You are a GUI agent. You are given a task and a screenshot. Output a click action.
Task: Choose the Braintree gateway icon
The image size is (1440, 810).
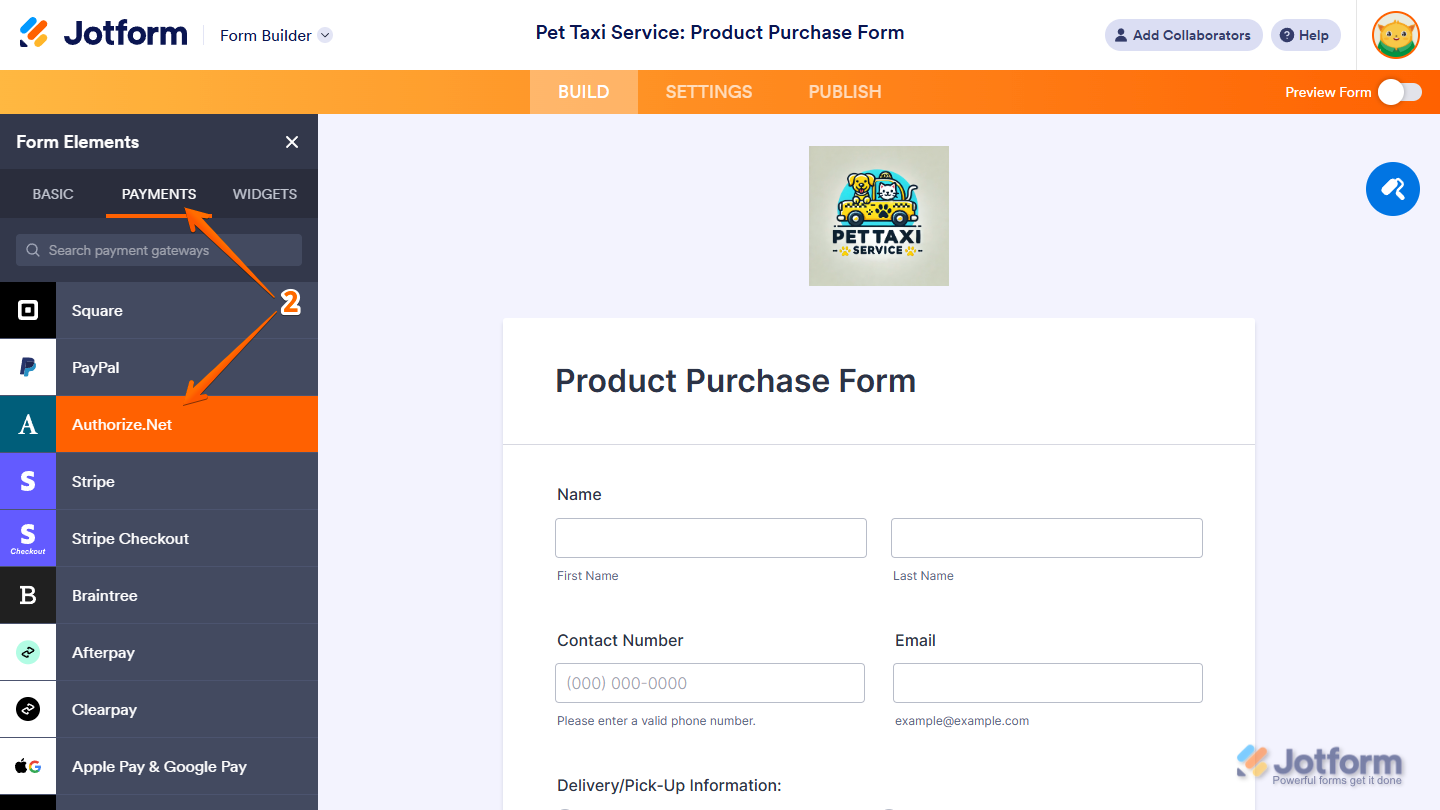[28, 595]
